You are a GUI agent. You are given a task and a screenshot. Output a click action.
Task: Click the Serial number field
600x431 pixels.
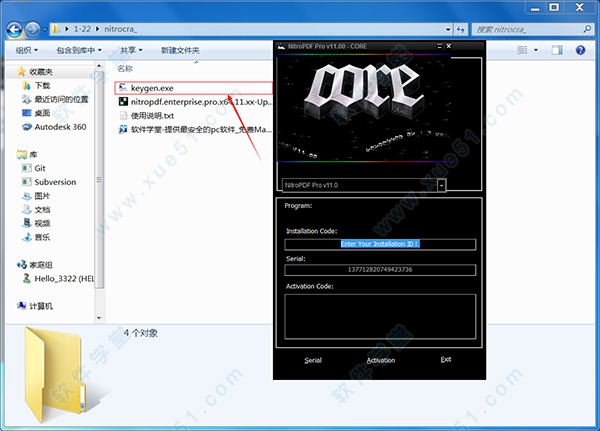pos(380,270)
